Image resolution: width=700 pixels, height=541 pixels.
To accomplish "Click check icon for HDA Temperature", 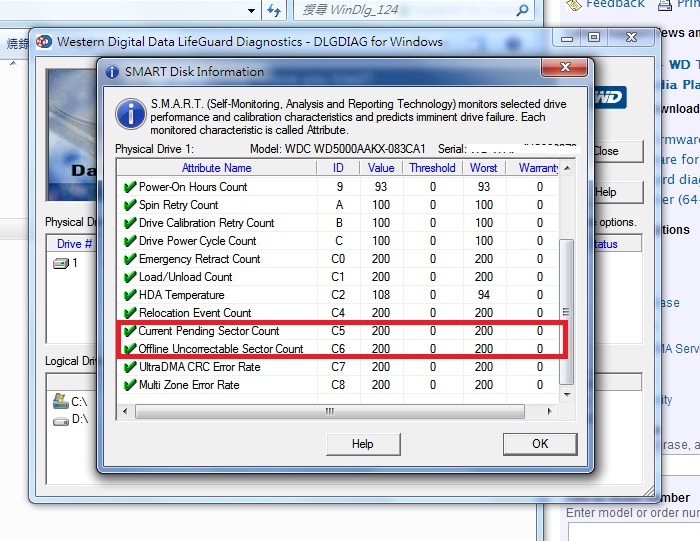I will coord(129,295).
